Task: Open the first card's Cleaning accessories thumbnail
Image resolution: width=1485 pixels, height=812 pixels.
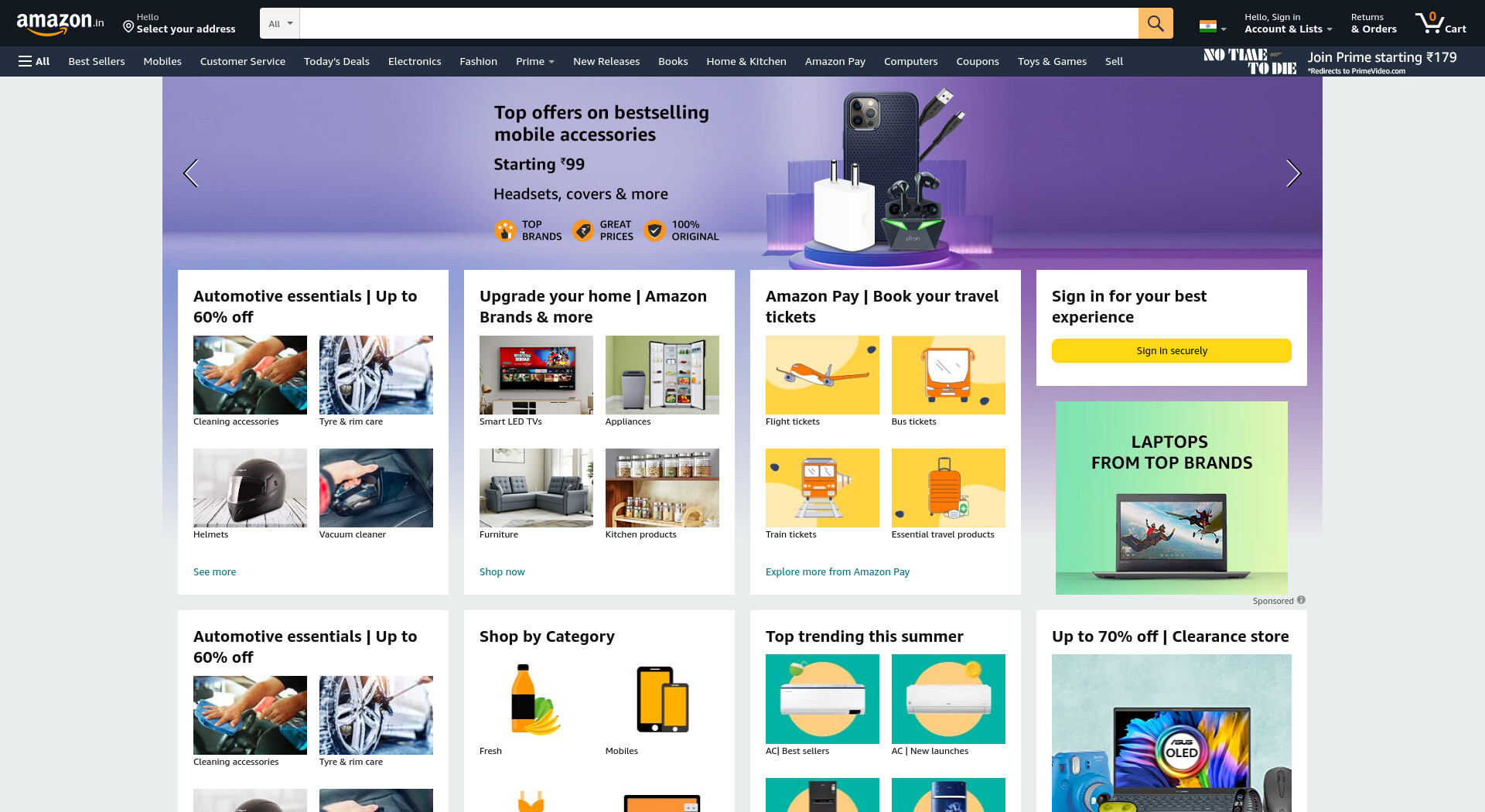Action: click(250, 375)
